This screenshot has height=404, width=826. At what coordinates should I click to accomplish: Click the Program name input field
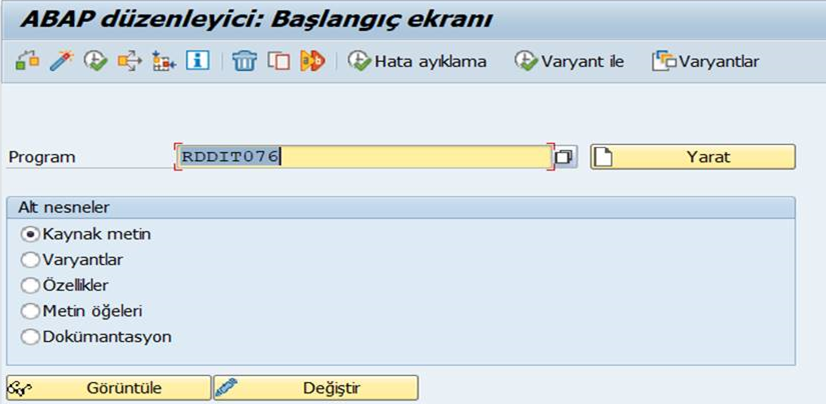[x=364, y=157]
